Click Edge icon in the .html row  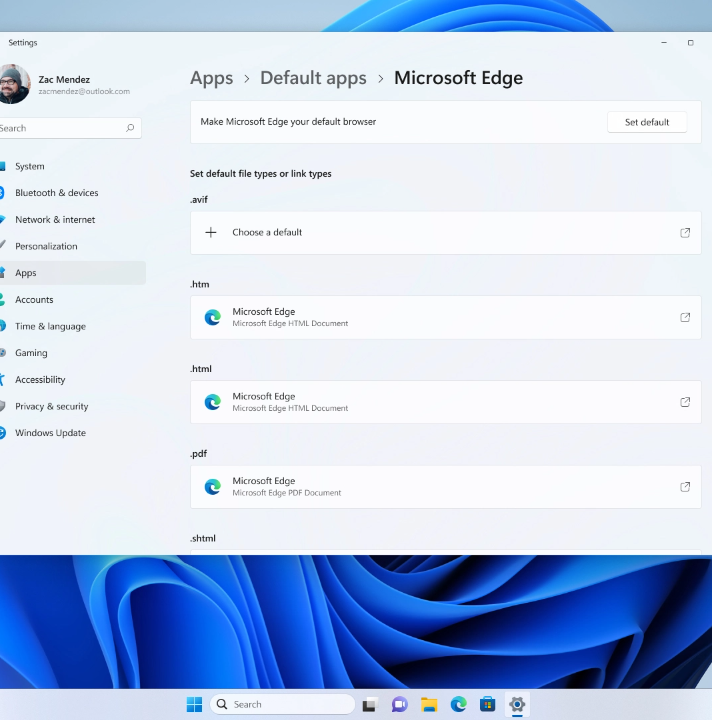coord(213,402)
